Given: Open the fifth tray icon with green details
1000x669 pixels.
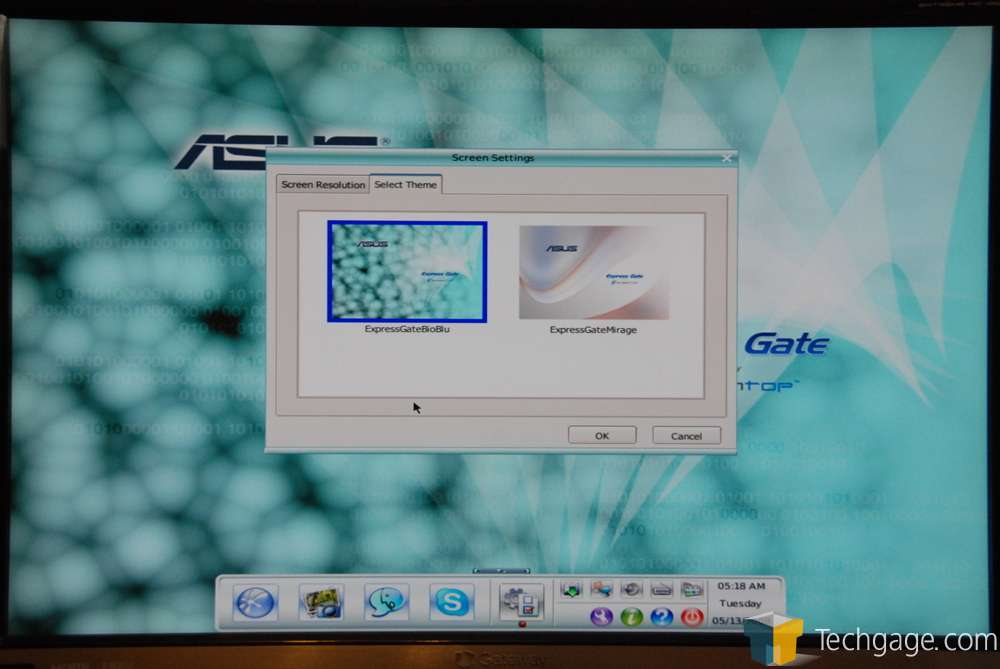Looking at the screenshot, I should click(x=691, y=590).
